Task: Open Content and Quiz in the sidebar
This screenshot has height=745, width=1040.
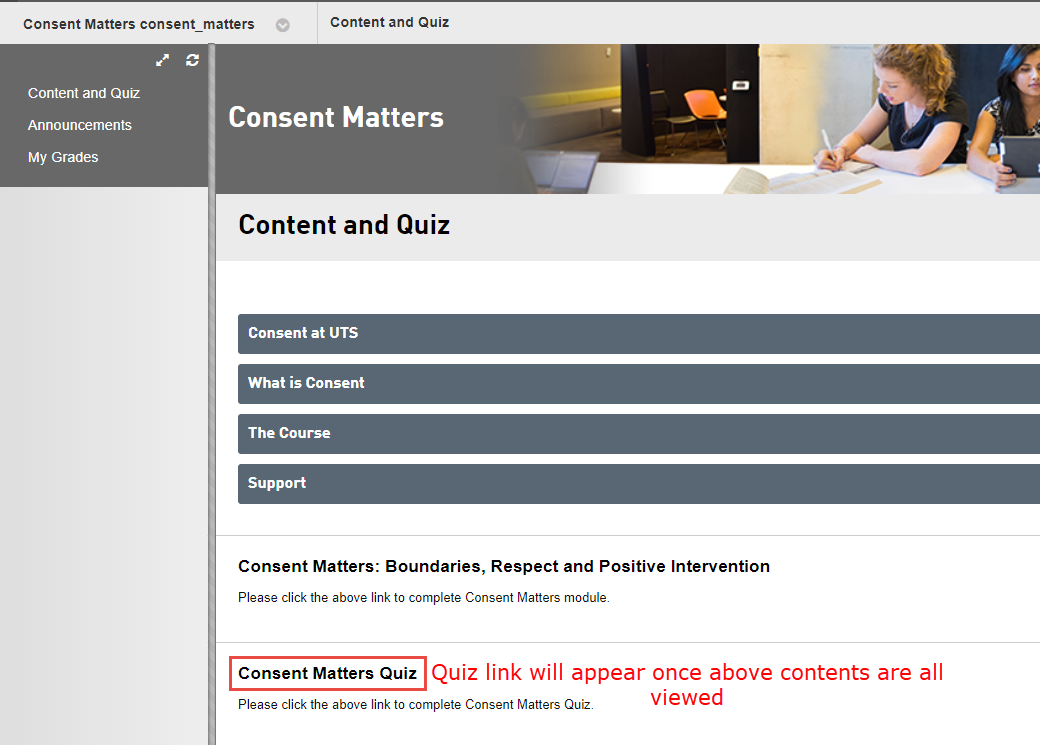Action: tap(84, 93)
